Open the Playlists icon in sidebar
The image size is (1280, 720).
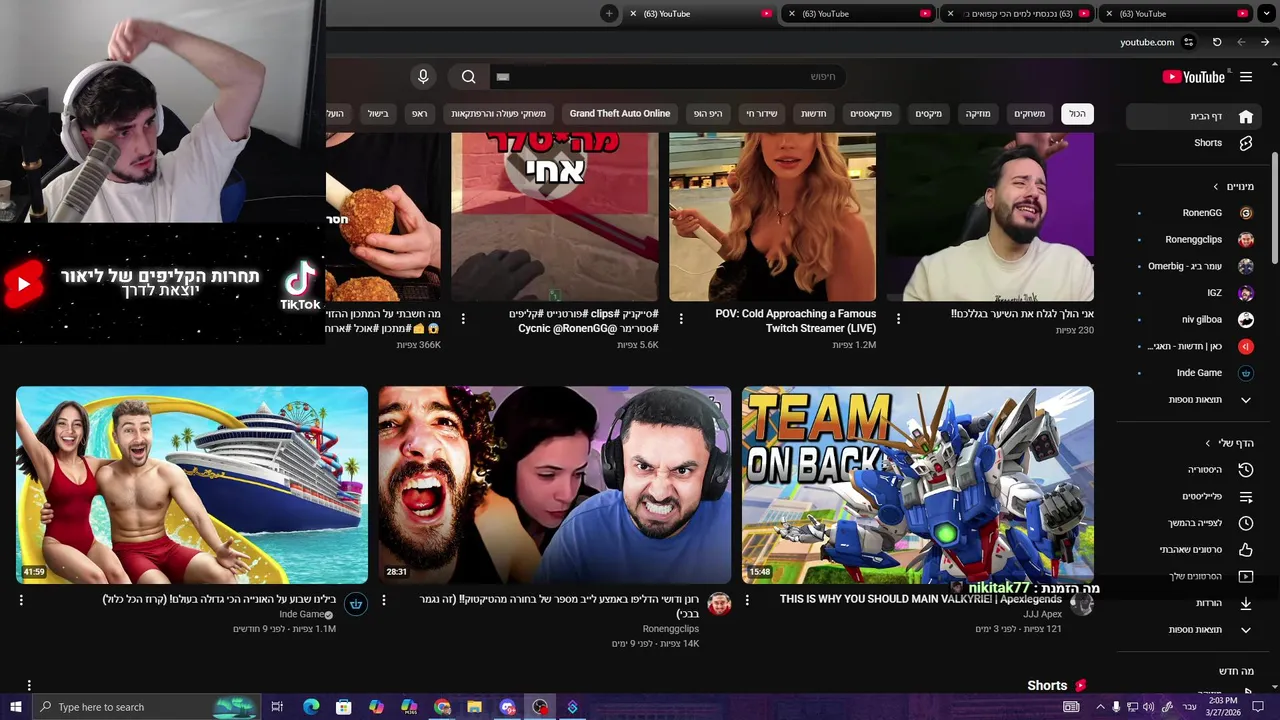tap(1246, 497)
